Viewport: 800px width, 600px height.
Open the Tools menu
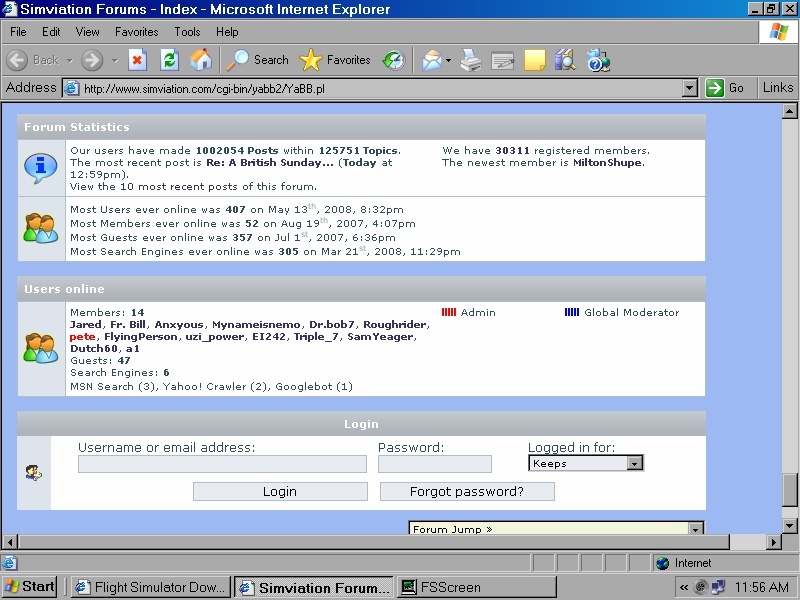(187, 32)
